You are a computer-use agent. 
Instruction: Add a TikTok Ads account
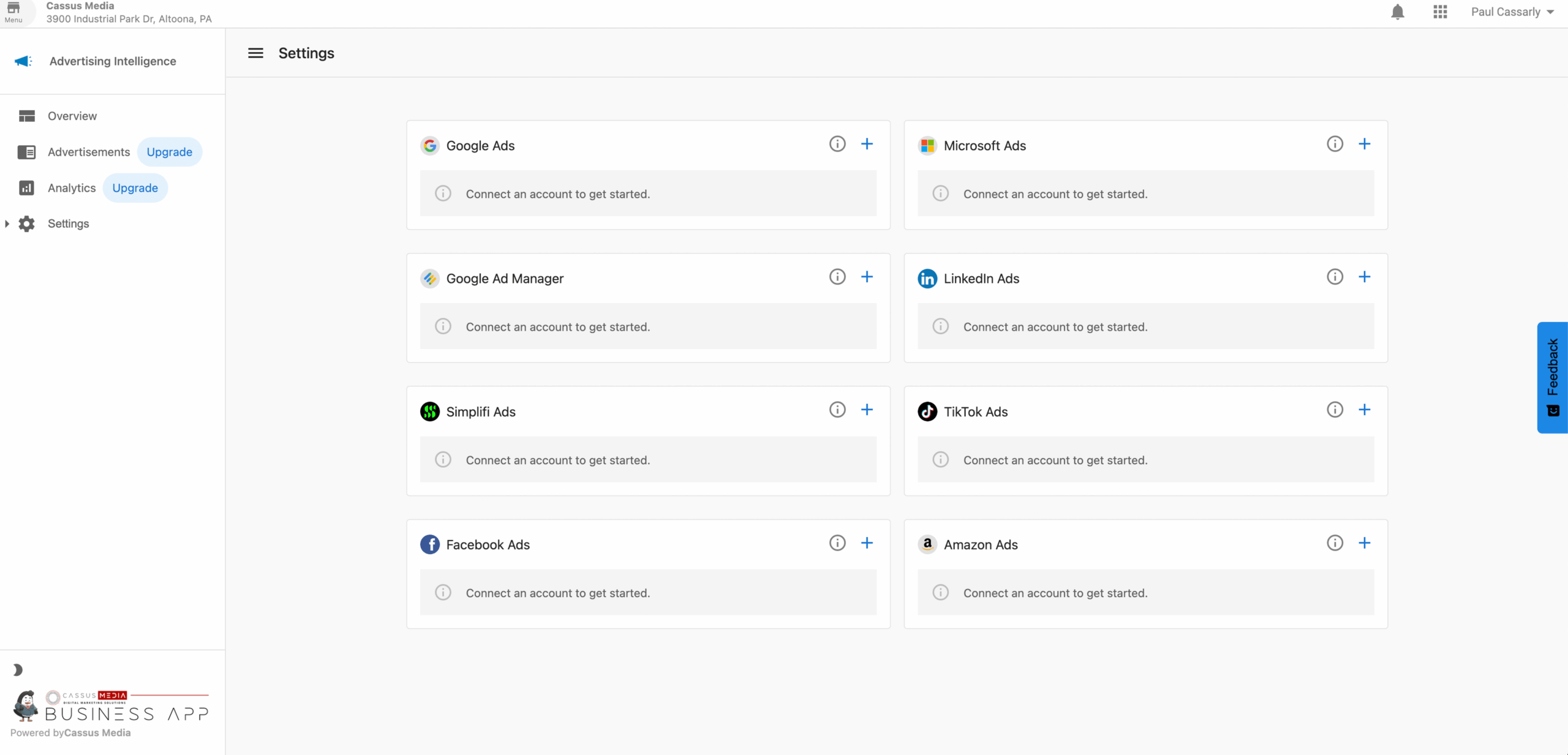point(1364,410)
